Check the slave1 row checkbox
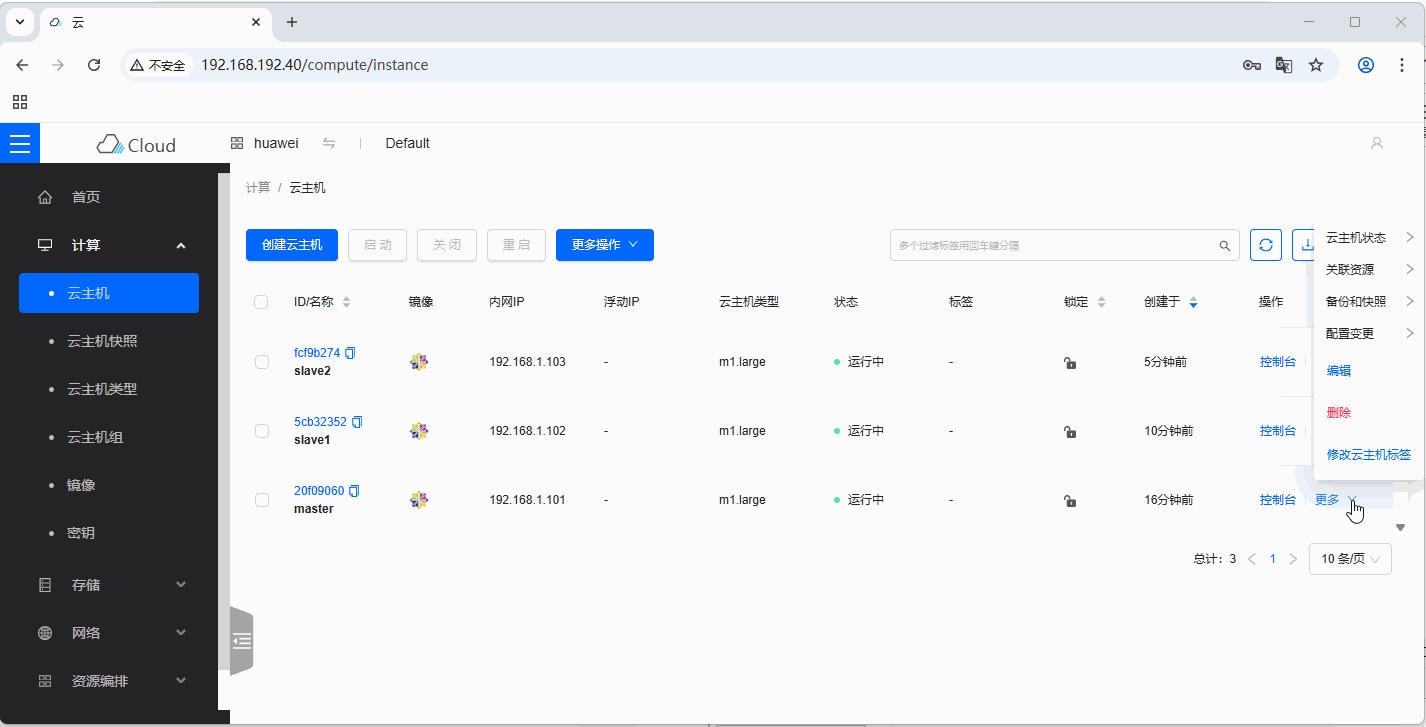1426x727 pixels. point(262,431)
